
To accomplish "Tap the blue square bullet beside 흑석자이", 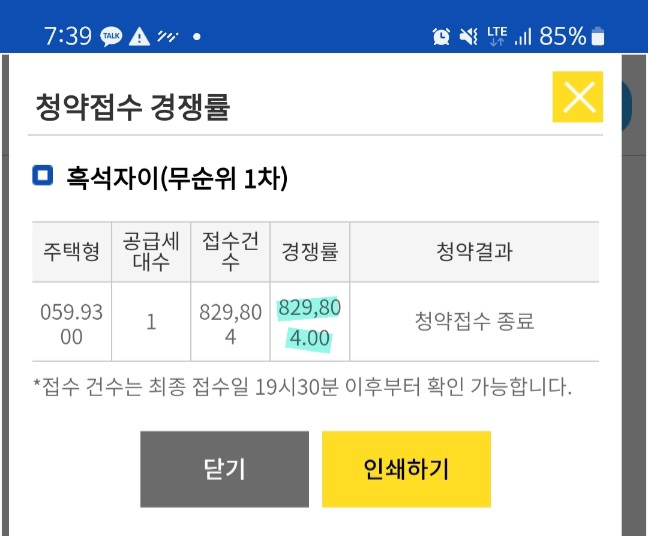I will click(x=43, y=175).
